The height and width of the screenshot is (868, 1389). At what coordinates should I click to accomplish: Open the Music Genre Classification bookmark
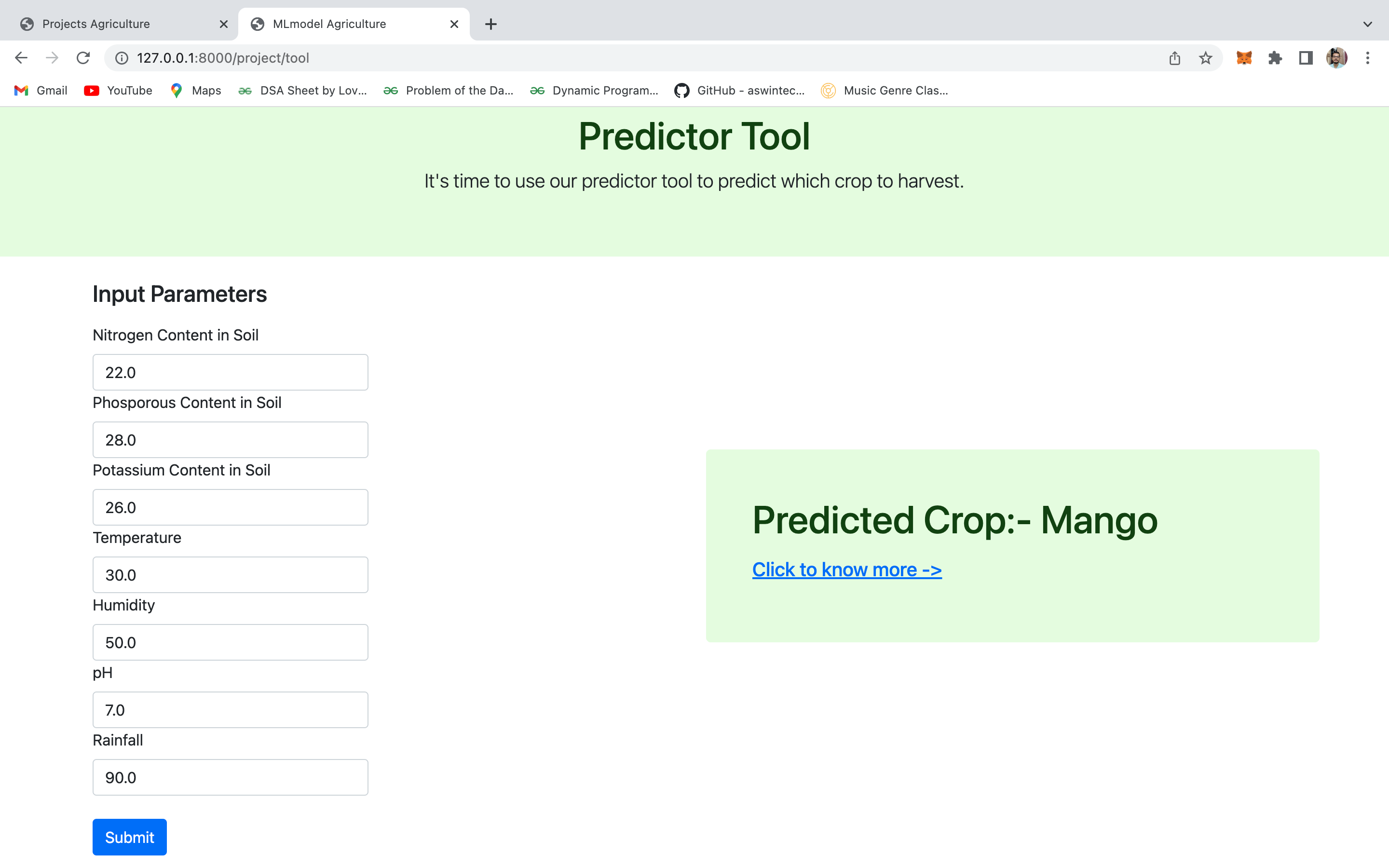(x=885, y=90)
